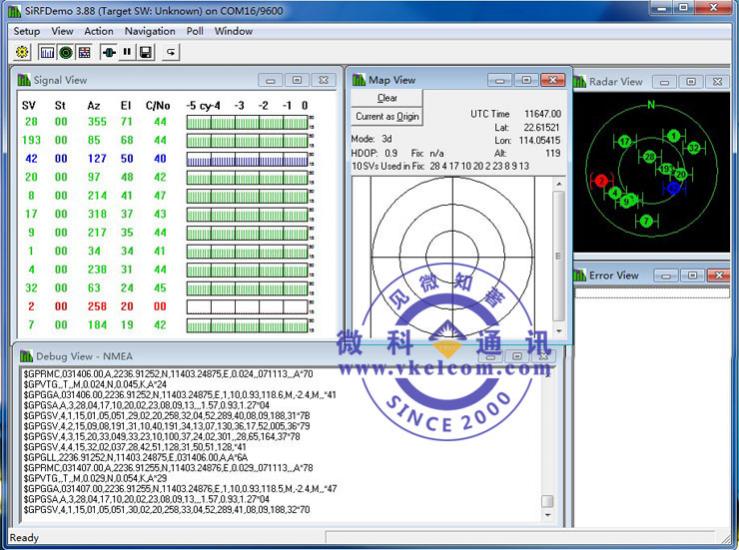Toggle the connect to data source icon

coord(109,52)
